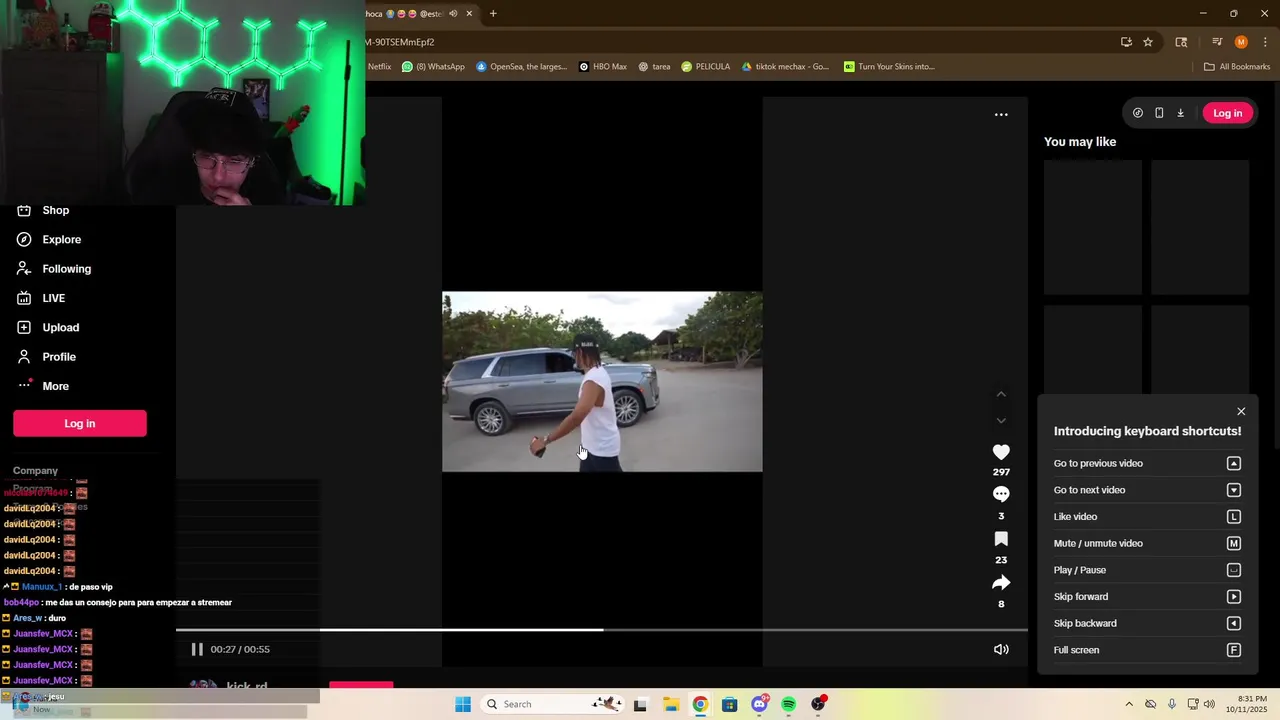Click the top-right Log in button
Viewport: 1280px width, 720px height.
click(1227, 113)
